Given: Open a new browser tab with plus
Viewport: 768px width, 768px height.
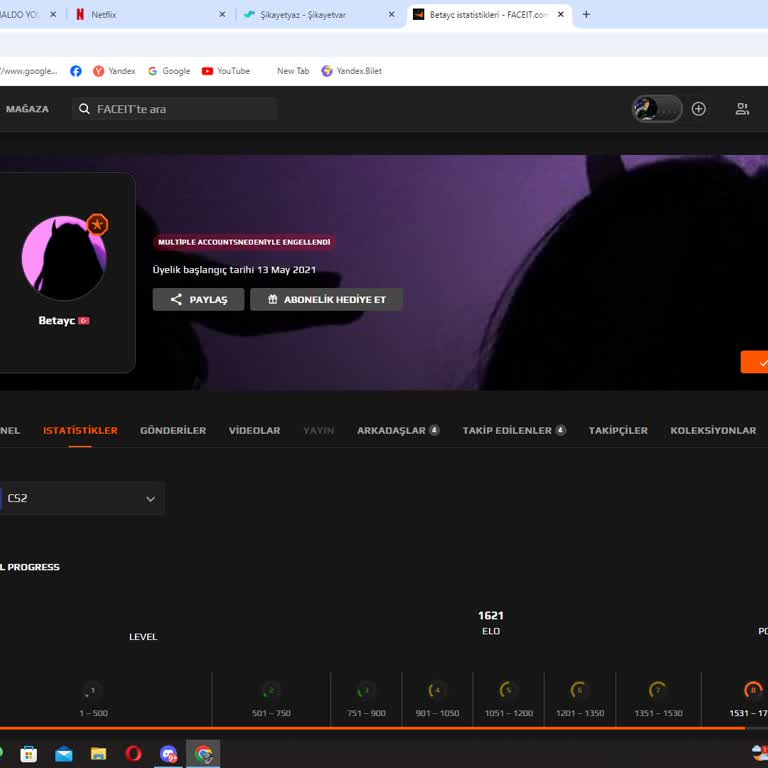Looking at the screenshot, I should coord(586,15).
